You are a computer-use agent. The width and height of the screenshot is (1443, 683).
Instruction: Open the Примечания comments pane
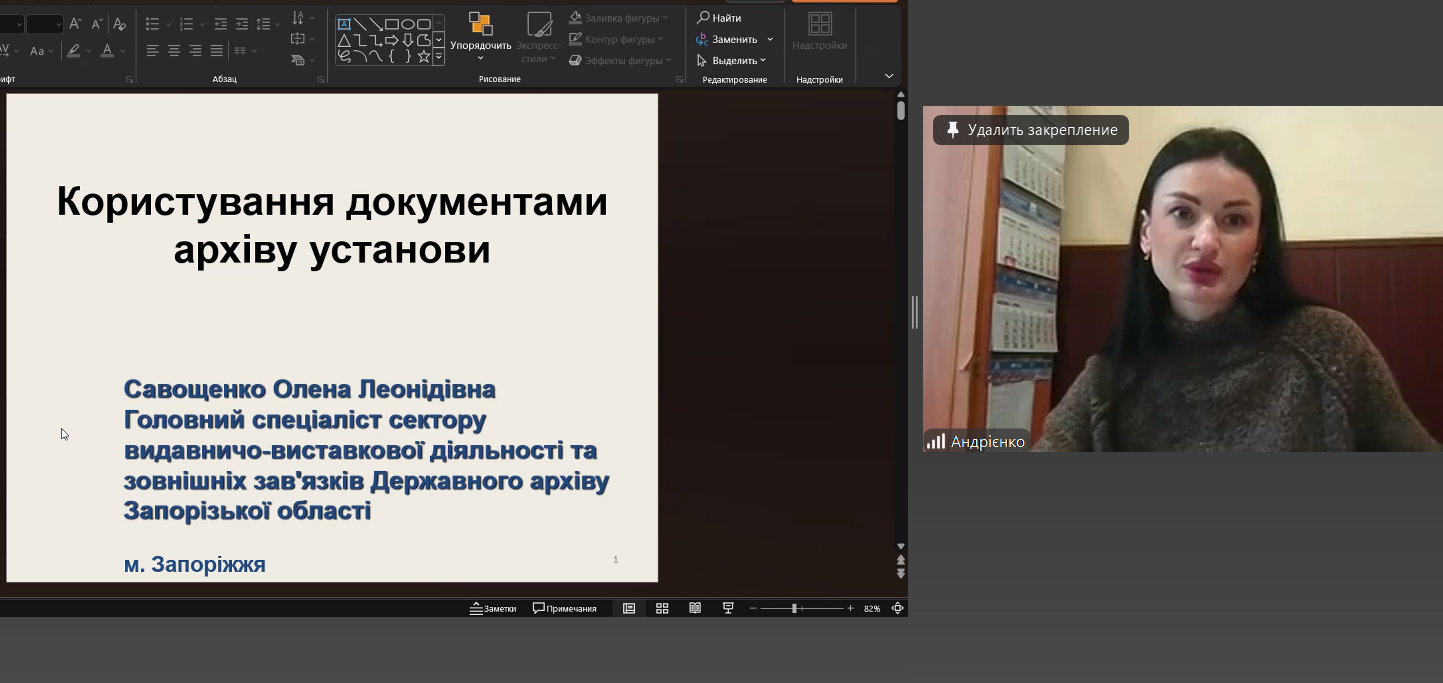tap(565, 608)
